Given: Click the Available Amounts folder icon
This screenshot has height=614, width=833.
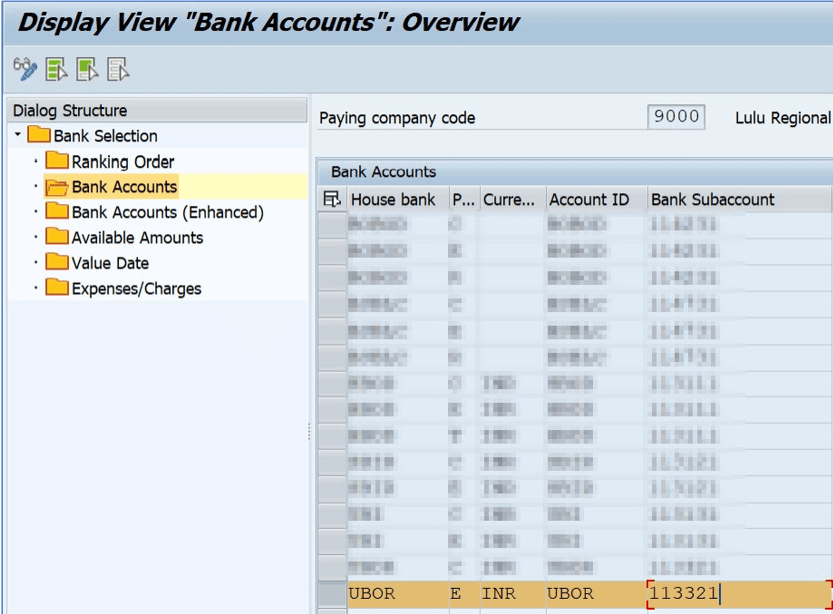Looking at the screenshot, I should click(x=57, y=236).
